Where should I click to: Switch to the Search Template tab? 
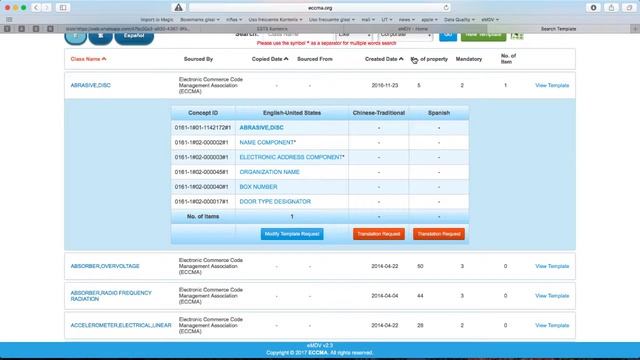[x=558, y=29]
